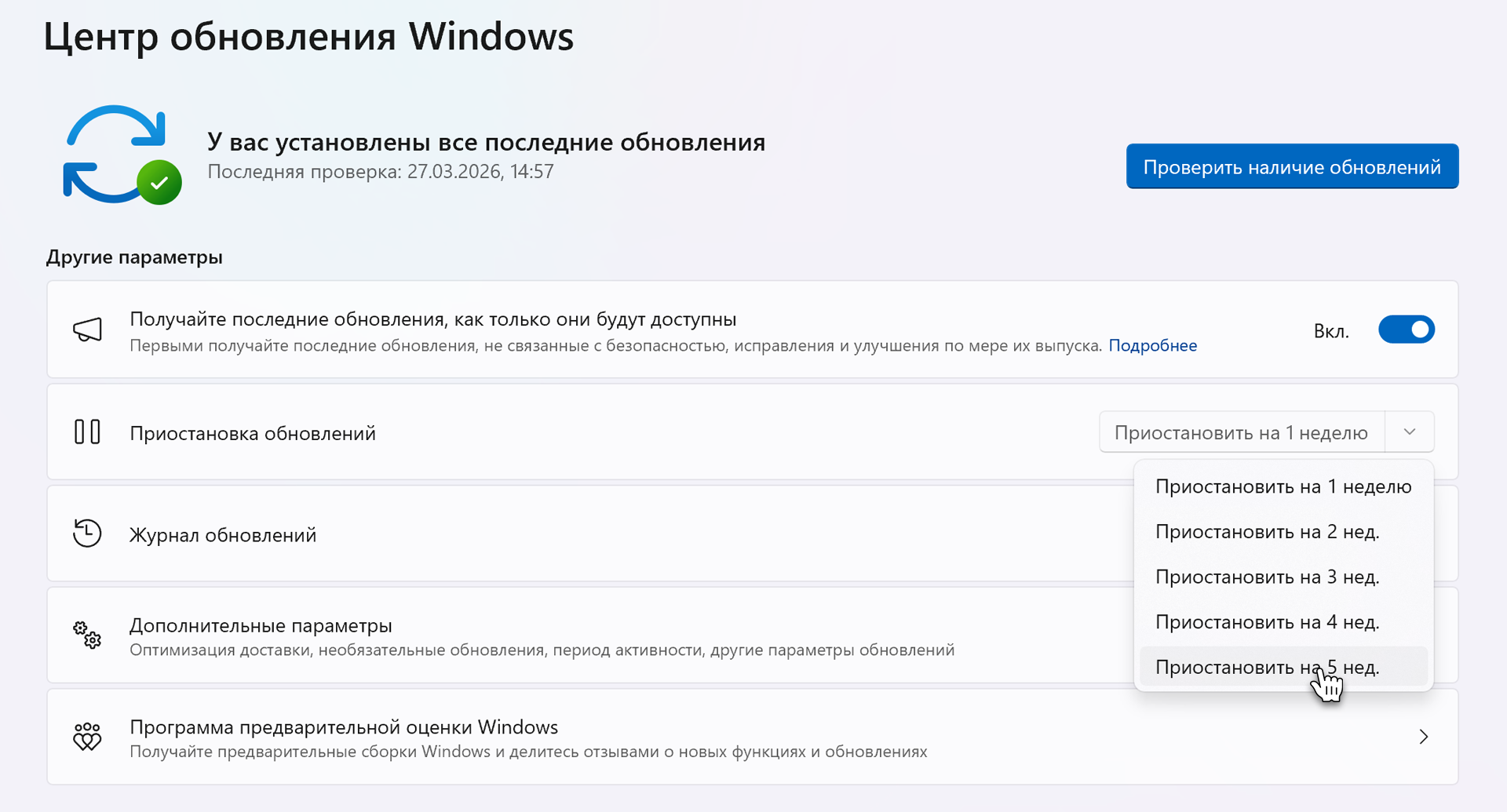
Task: Choose Приостановить на 3 нед. option
Action: (1267, 577)
